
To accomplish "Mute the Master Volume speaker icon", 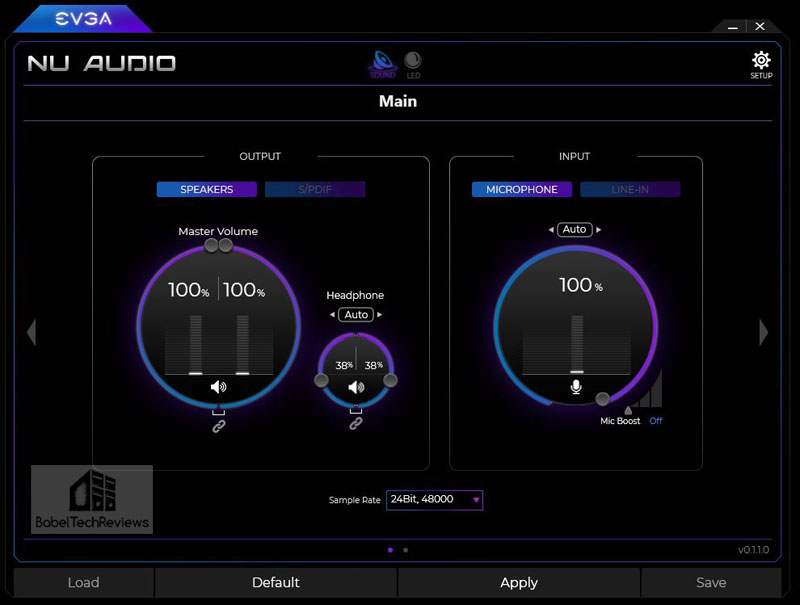I will (x=219, y=387).
